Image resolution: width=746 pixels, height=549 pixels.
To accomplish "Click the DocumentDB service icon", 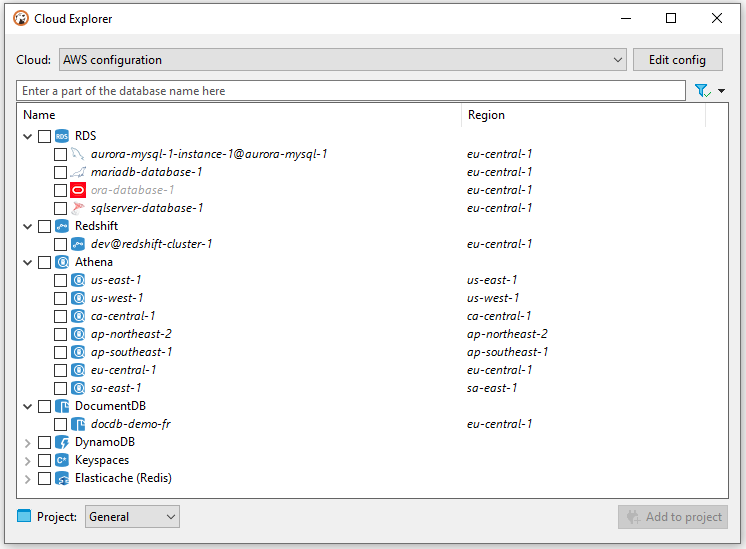I will 62,406.
